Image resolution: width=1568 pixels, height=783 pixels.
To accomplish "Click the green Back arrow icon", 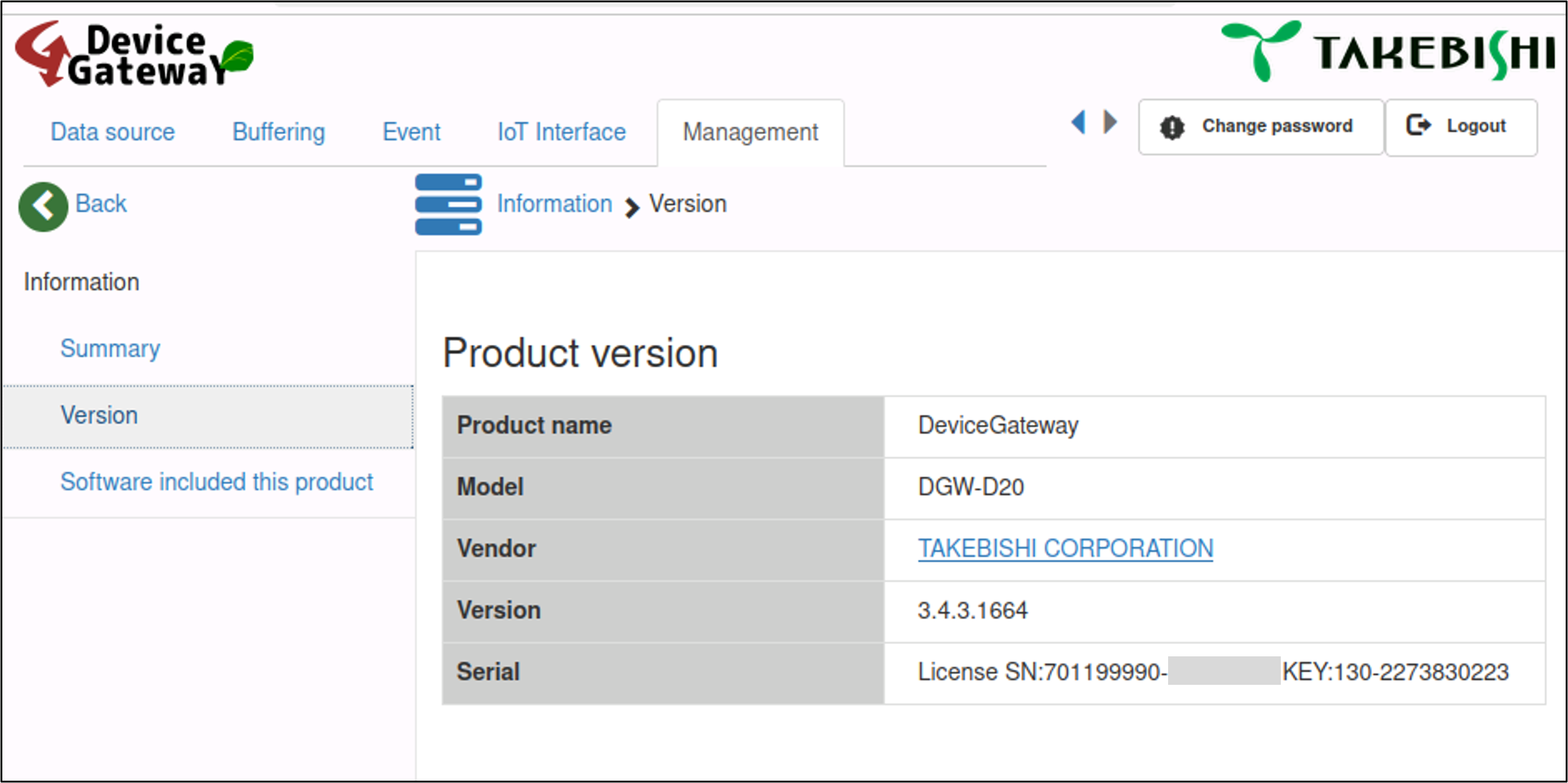I will [42, 206].
